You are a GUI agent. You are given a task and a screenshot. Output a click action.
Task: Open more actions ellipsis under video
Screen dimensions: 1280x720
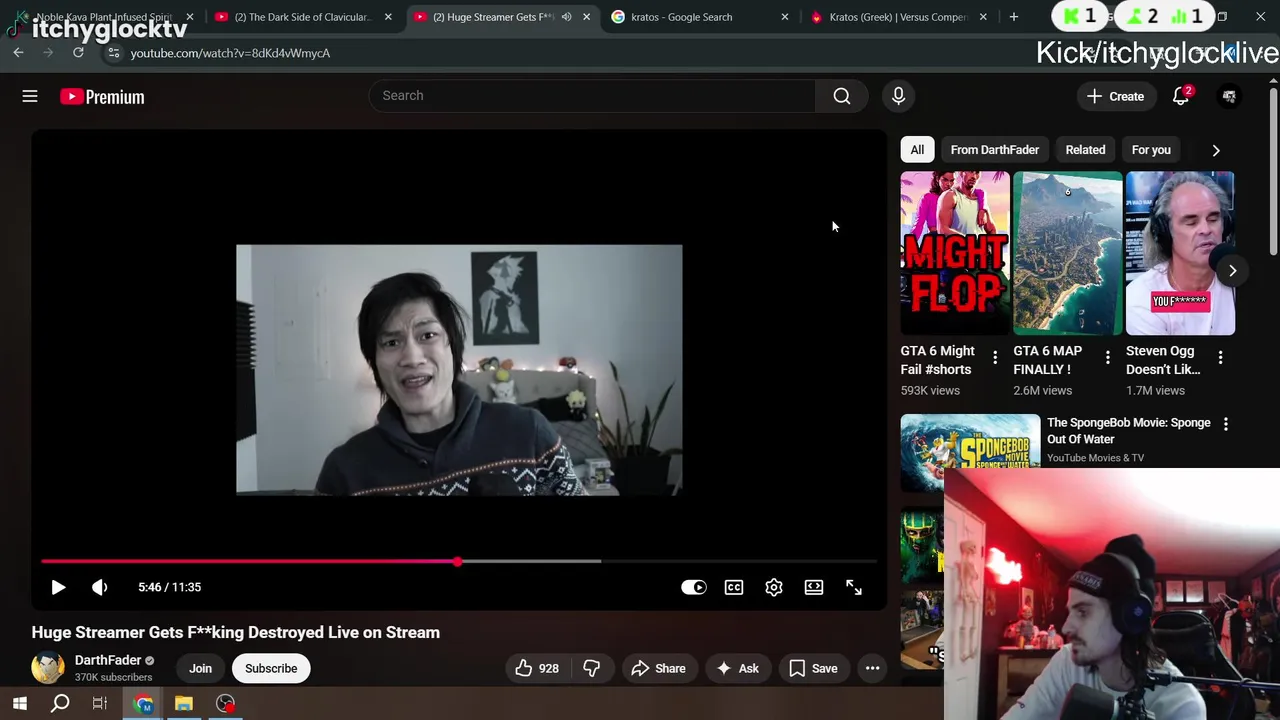coord(872,668)
